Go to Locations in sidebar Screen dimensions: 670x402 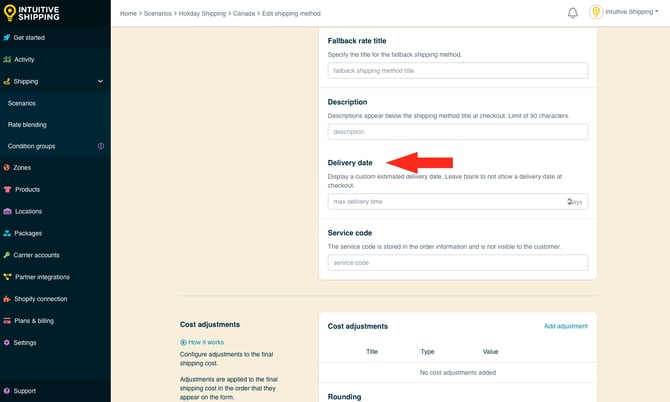pyautogui.click(x=28, y=211)
